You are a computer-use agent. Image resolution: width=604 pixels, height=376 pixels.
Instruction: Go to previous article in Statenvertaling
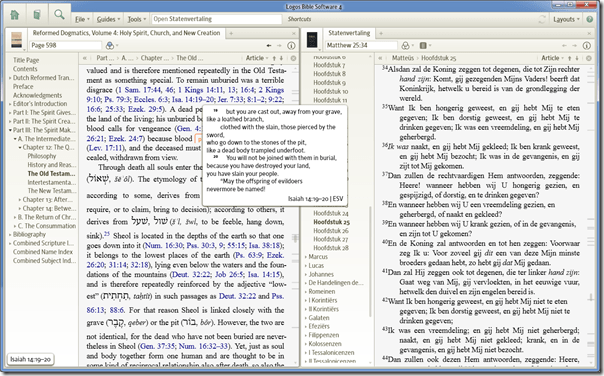click(x=570, y=58)
